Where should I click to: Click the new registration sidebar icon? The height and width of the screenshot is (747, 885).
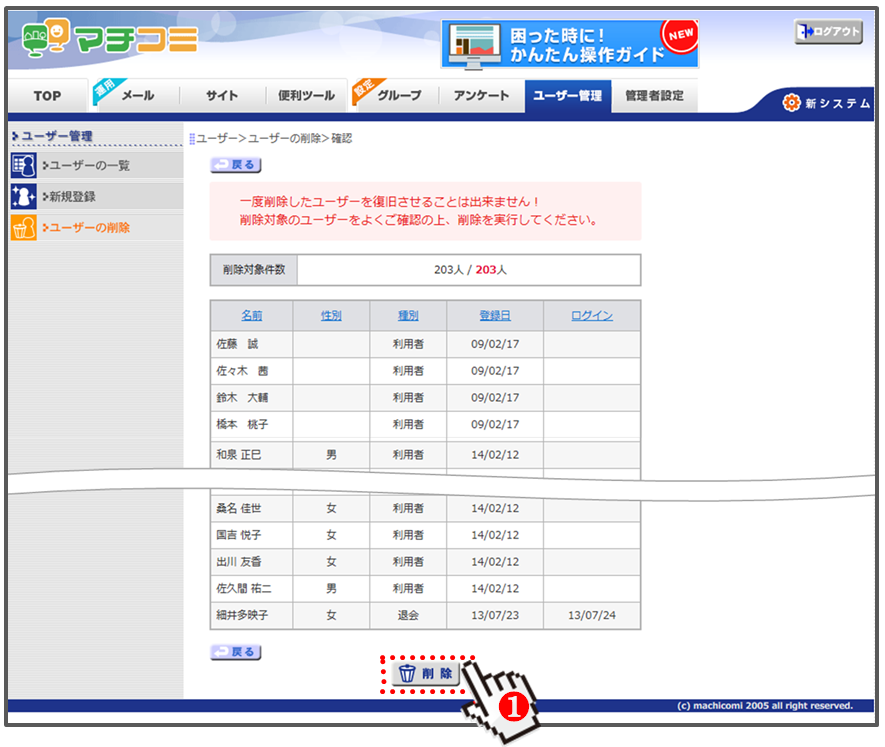click(x=23, y=197)
